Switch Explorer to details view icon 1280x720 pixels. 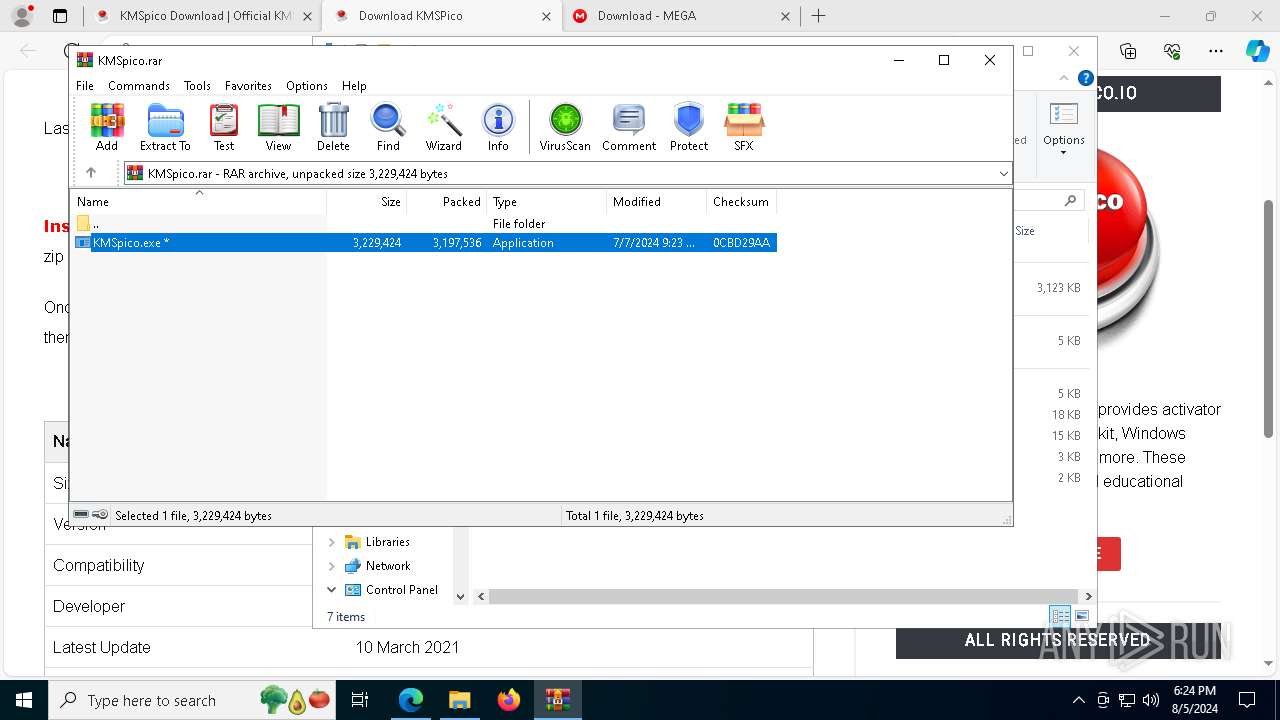click(1059, 616)
